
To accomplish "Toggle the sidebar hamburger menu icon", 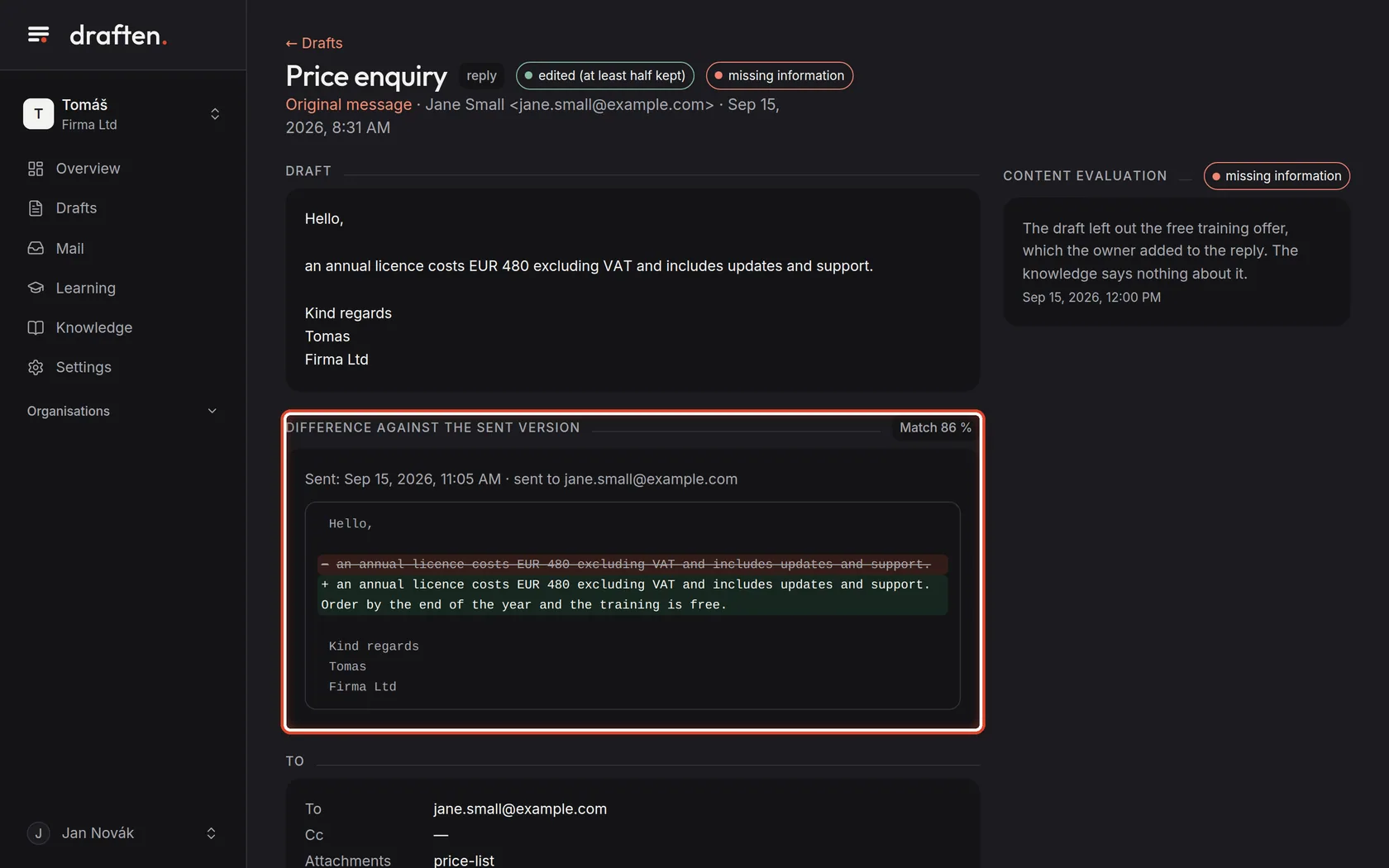I will pyautogui.click(x=38, y=35).
